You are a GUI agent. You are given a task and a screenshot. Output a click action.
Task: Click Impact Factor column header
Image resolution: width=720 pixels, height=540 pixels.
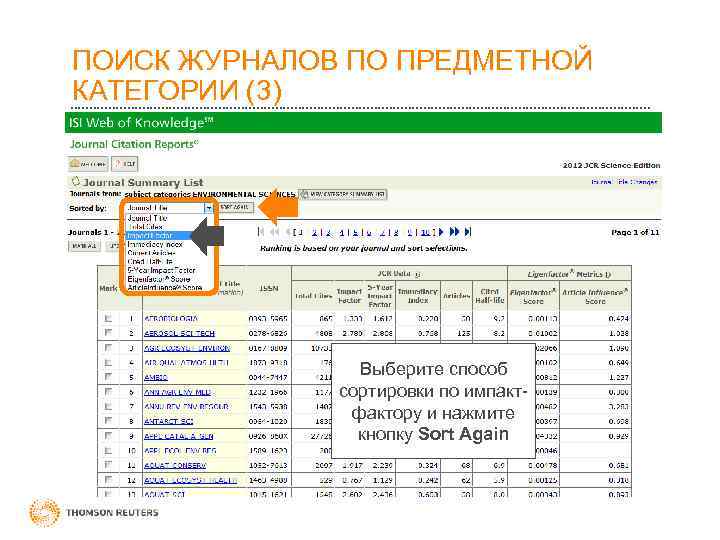click(x=349, y=296)
